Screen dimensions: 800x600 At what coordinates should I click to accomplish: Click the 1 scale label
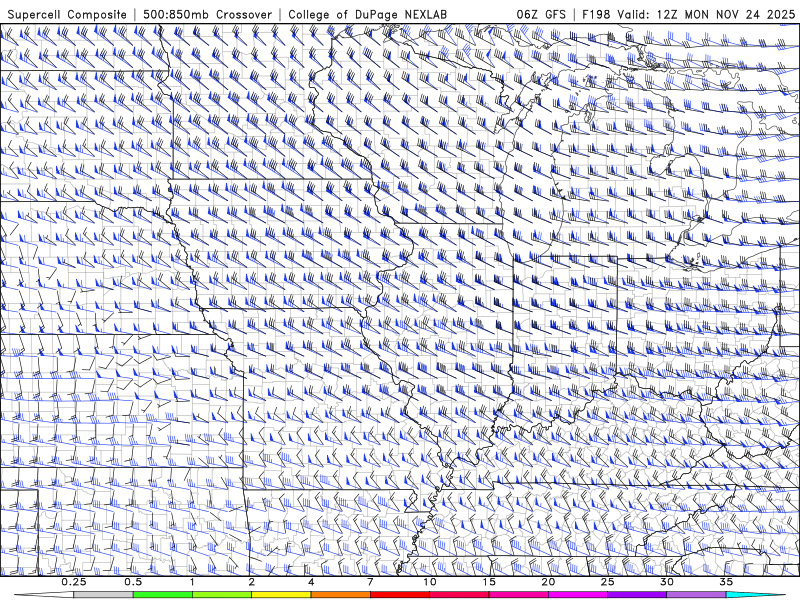(192, 582)
